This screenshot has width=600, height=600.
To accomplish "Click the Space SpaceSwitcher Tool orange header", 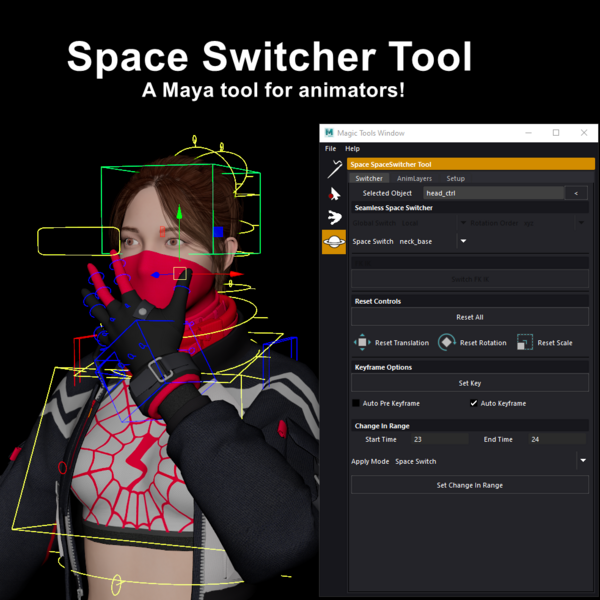I will (471, 164).
